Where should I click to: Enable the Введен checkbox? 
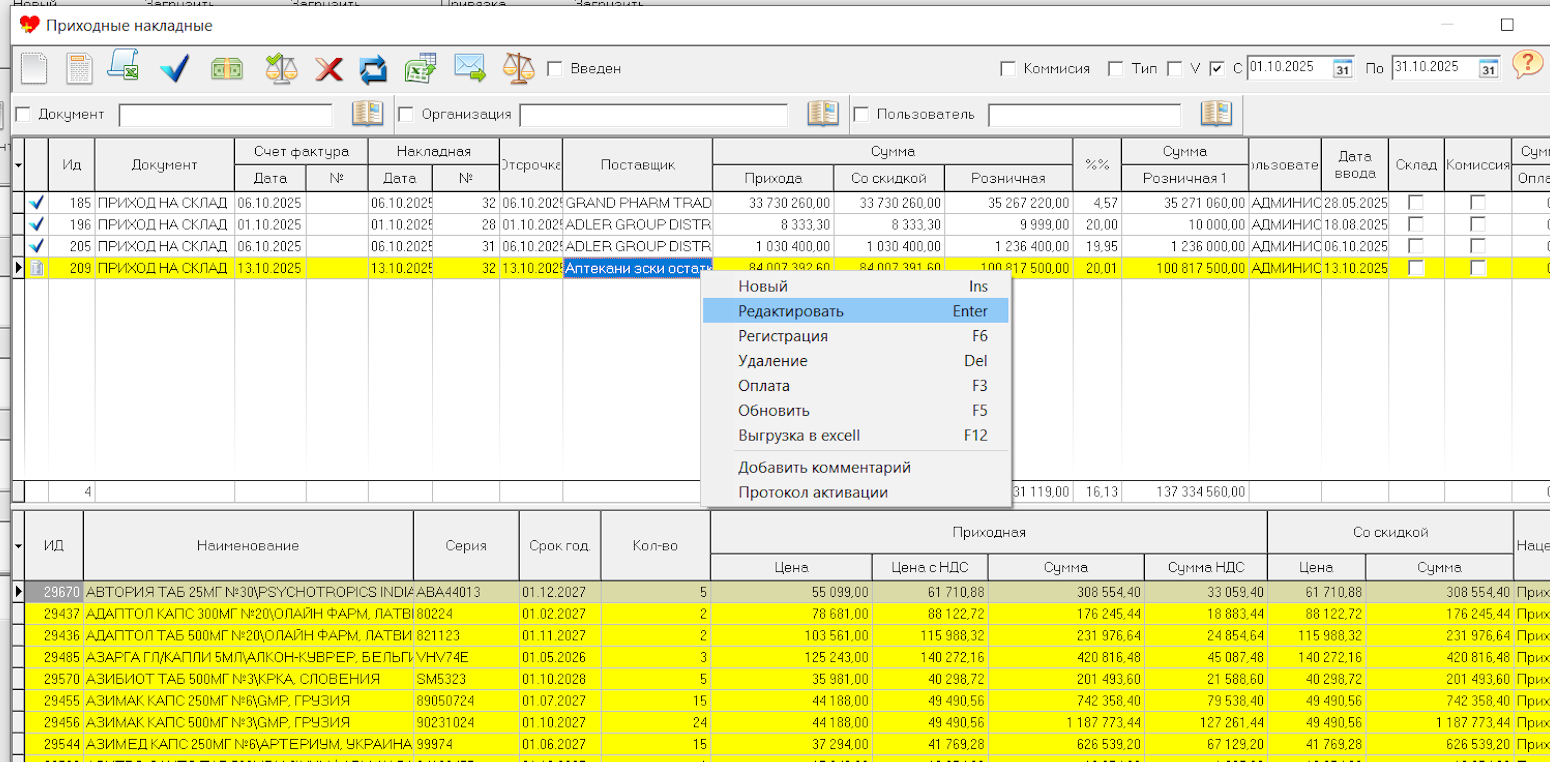point(555,69)
